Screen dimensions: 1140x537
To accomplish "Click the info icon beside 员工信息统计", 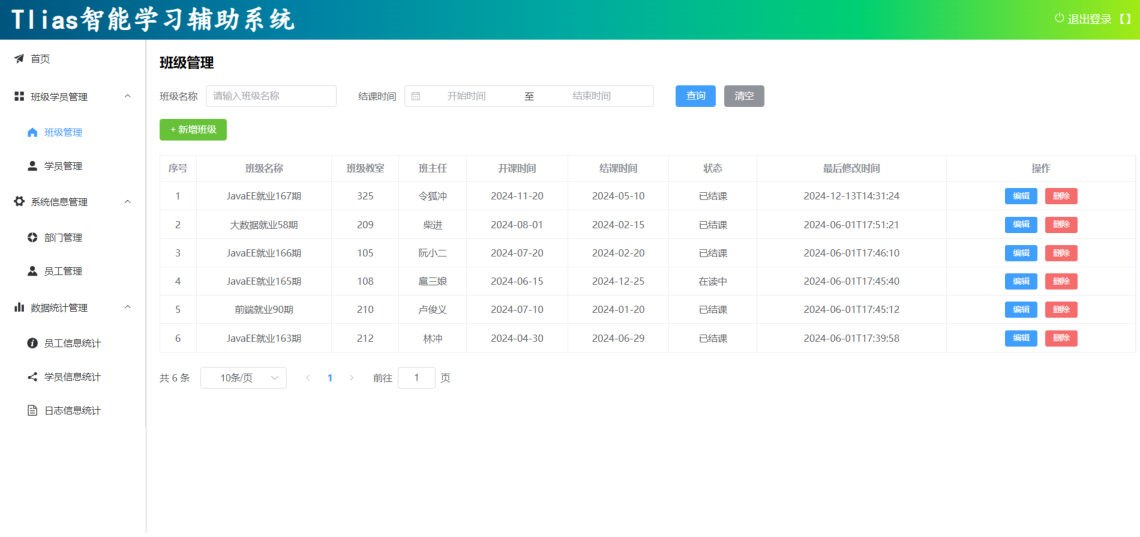I will [32, 343].
